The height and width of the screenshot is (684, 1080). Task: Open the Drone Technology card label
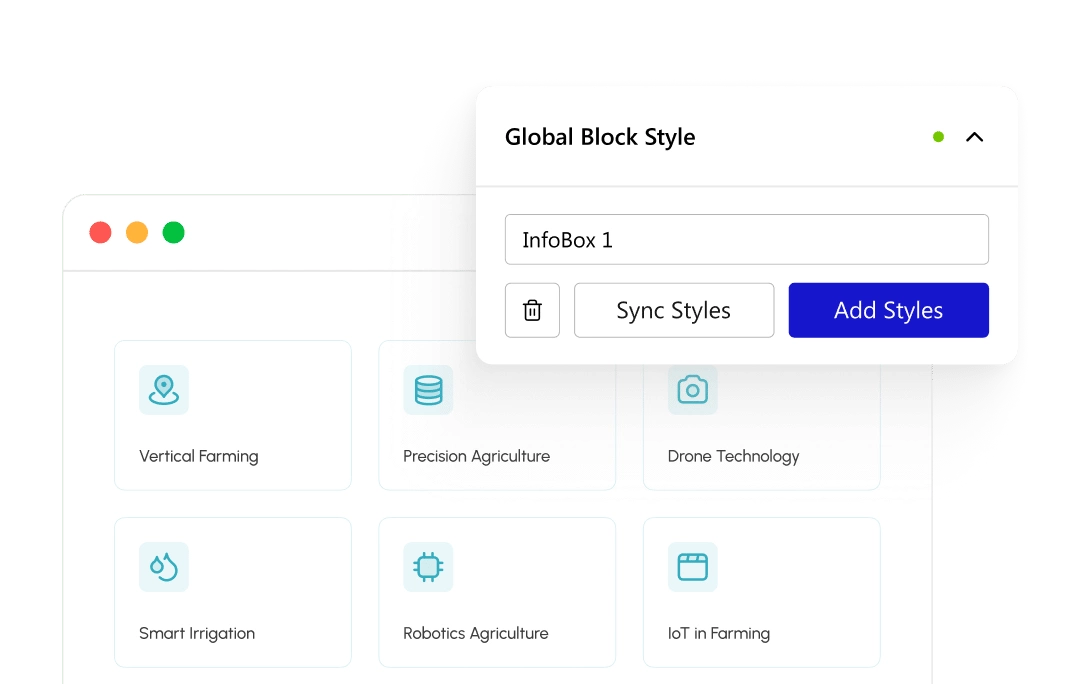pyautogui.click(x=733, y=456)
